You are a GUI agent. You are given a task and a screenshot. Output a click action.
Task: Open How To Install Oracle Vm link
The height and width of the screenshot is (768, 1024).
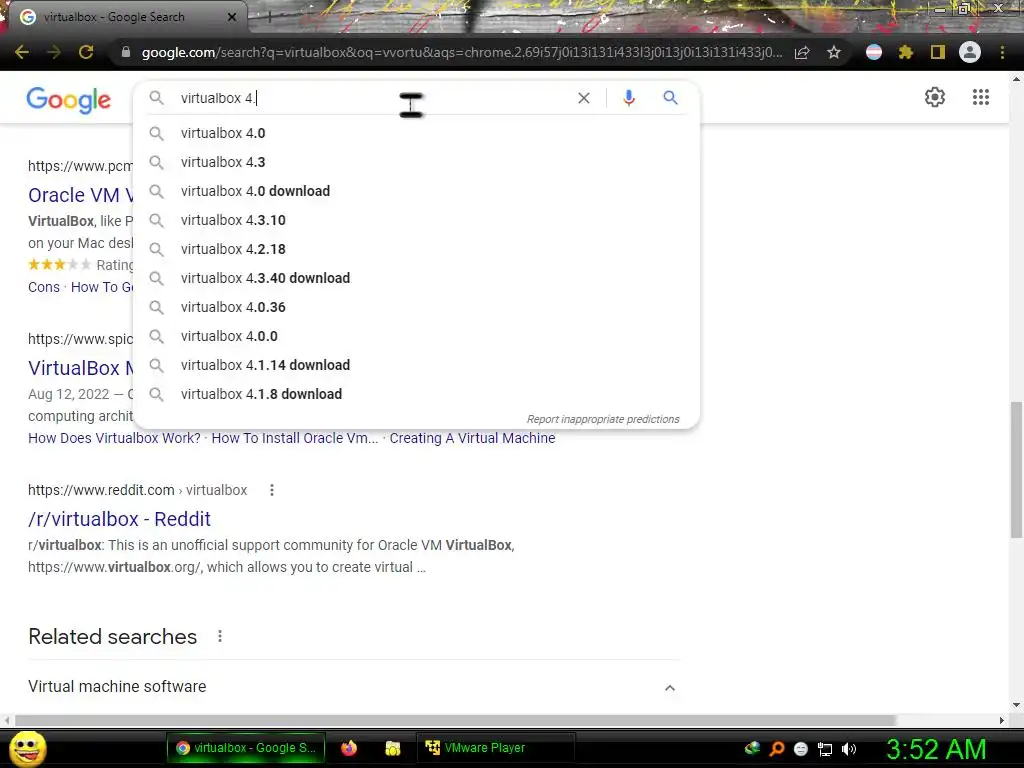click(x=295, y=438)
